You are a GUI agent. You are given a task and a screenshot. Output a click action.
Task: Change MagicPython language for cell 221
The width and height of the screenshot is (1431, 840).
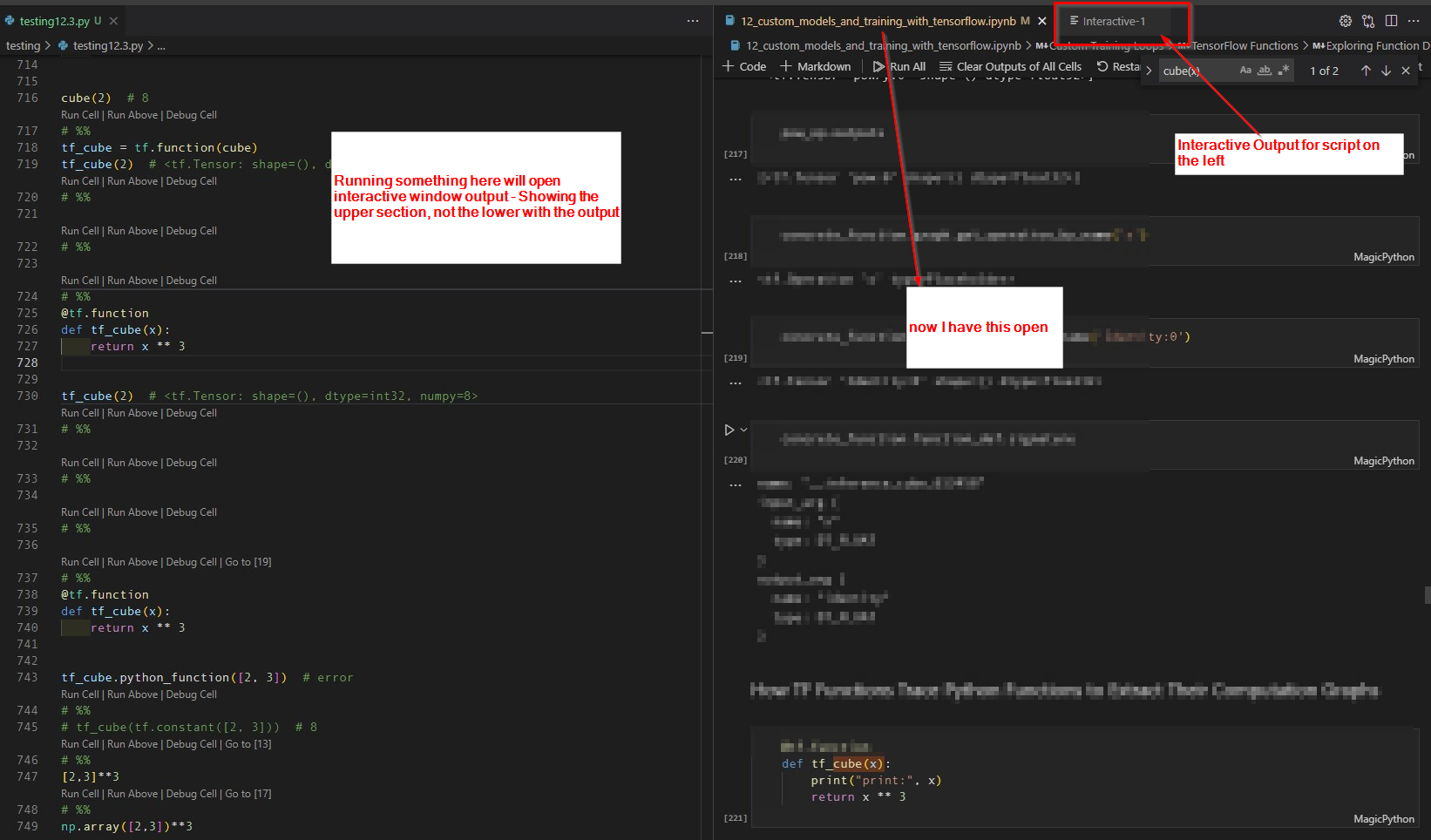click(1384, 819)
